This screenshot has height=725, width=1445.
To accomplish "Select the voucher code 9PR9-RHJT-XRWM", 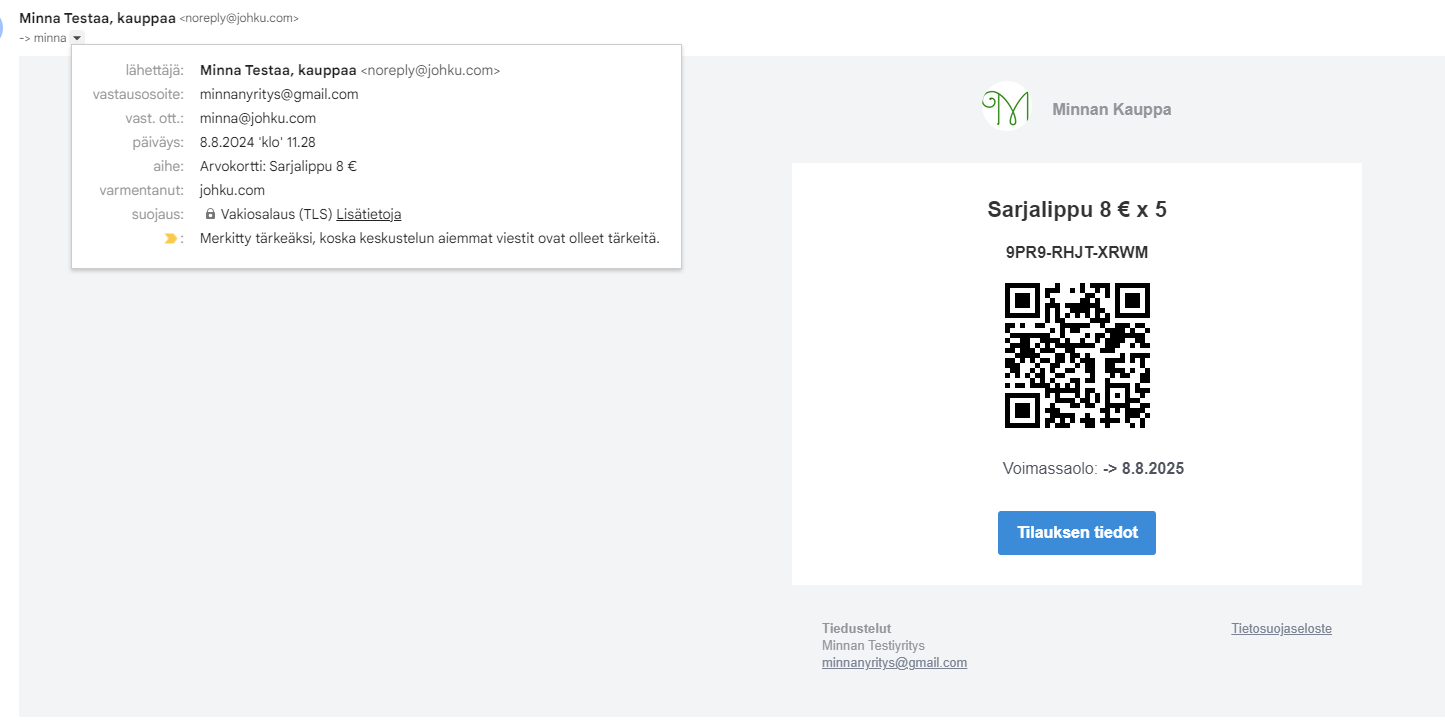I will pos(1077,252).
